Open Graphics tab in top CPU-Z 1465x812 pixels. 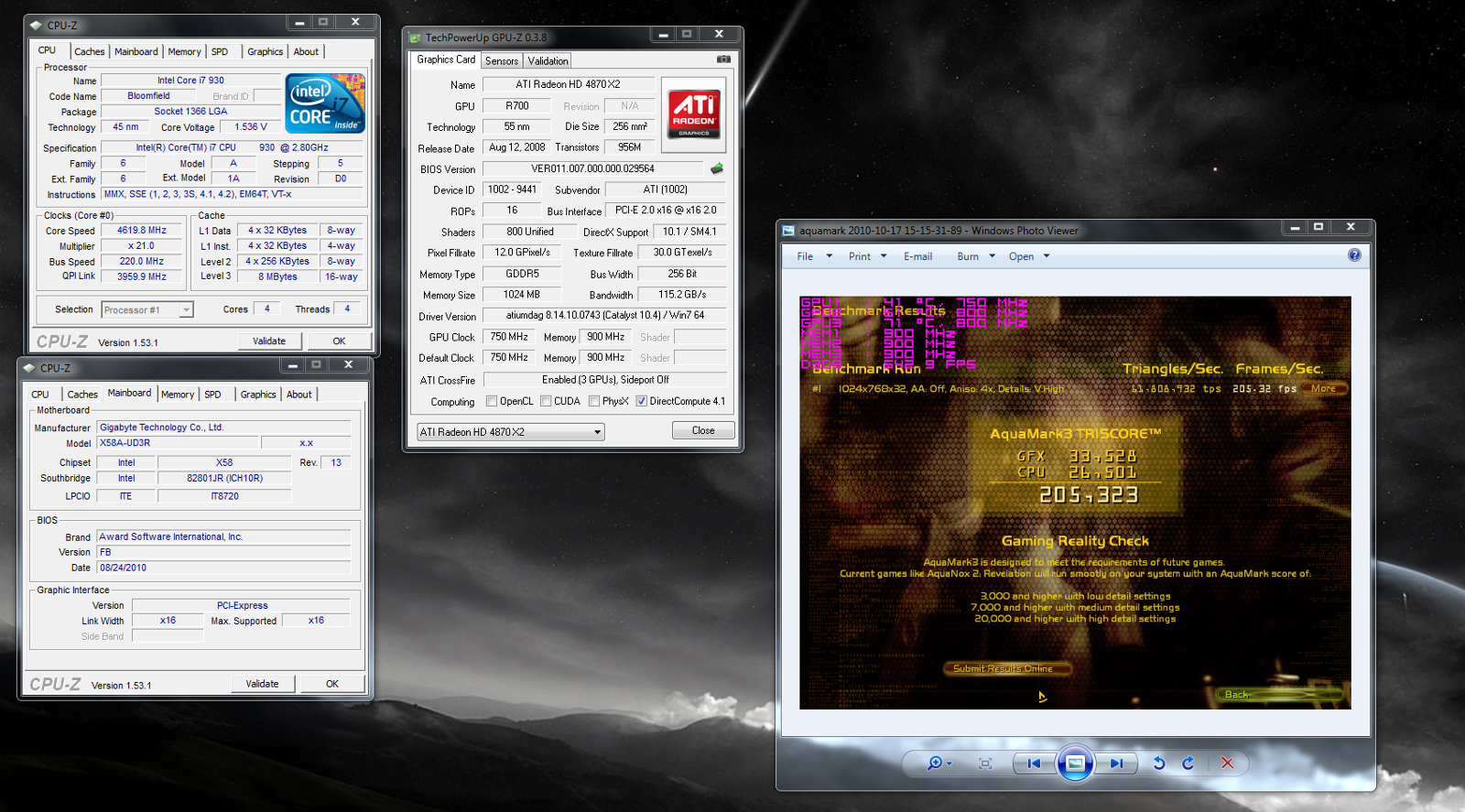click(265, 51)
